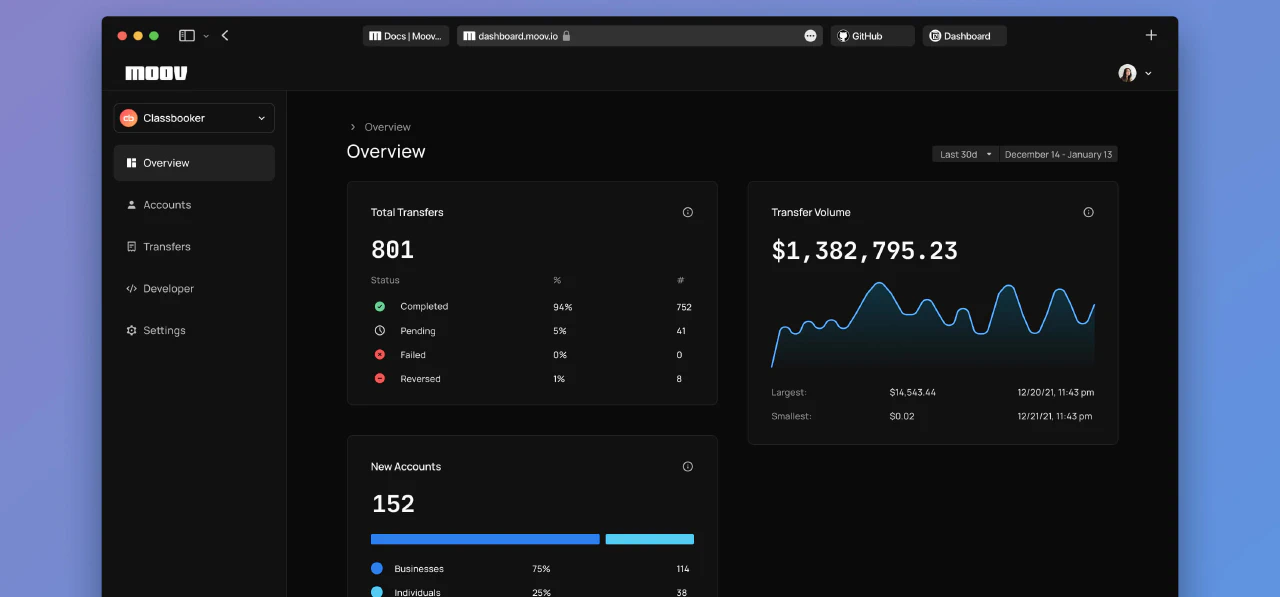Switch to the GitHub browser tab
This screenshot has height=597, width=1280.
pos(872,36)
